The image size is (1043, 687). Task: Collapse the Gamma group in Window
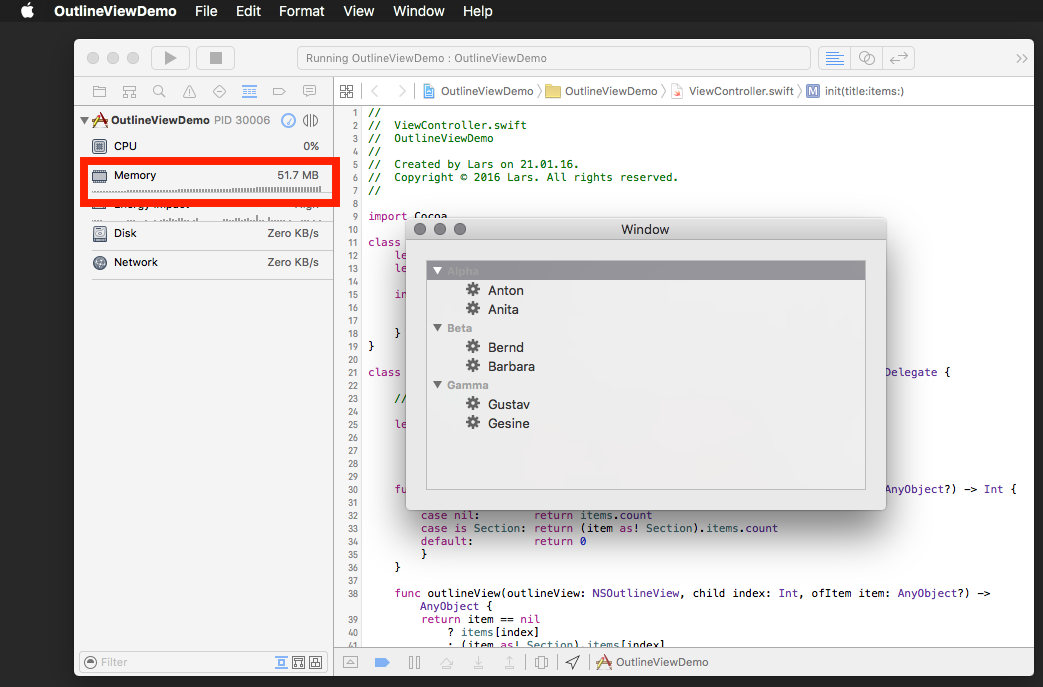438,385
